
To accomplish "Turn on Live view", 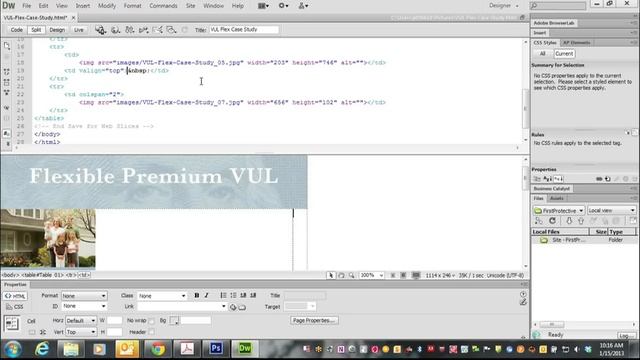I will pyautogui.click(x=79, y=30).
